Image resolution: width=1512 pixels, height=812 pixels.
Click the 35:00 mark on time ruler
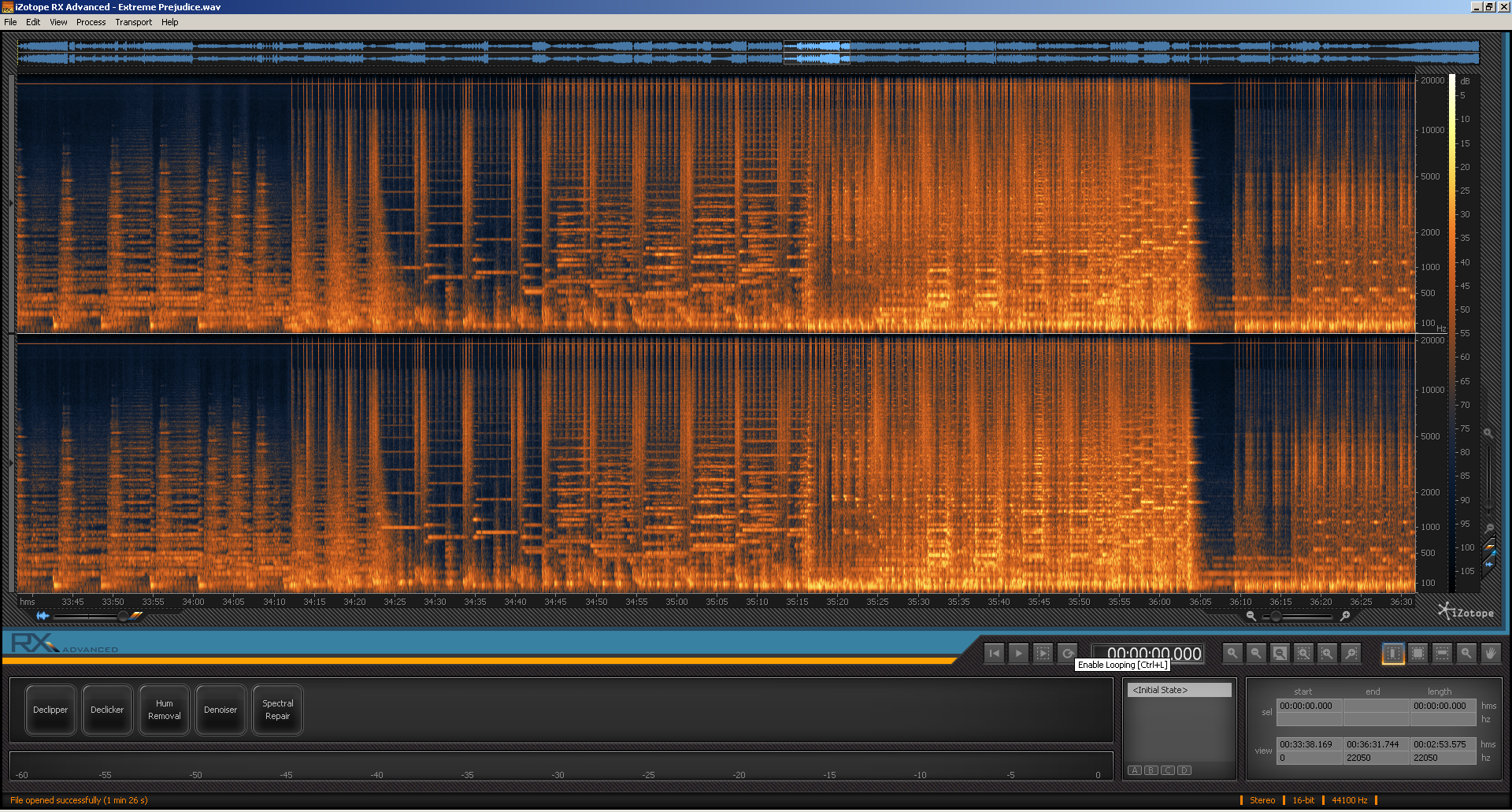[x=676, y=602]
